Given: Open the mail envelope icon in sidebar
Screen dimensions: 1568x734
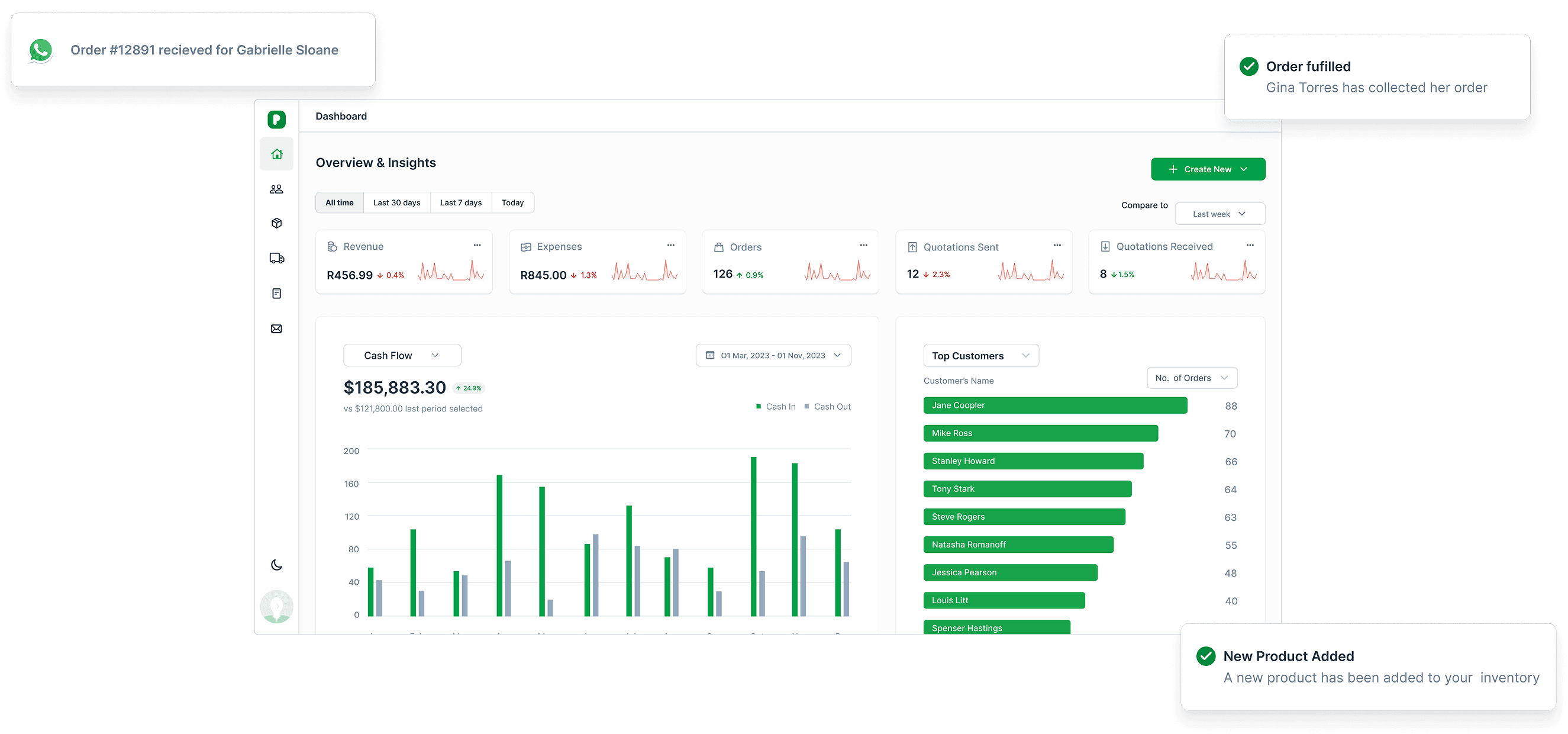Looking at the screenshot, I should coord(277,329).
